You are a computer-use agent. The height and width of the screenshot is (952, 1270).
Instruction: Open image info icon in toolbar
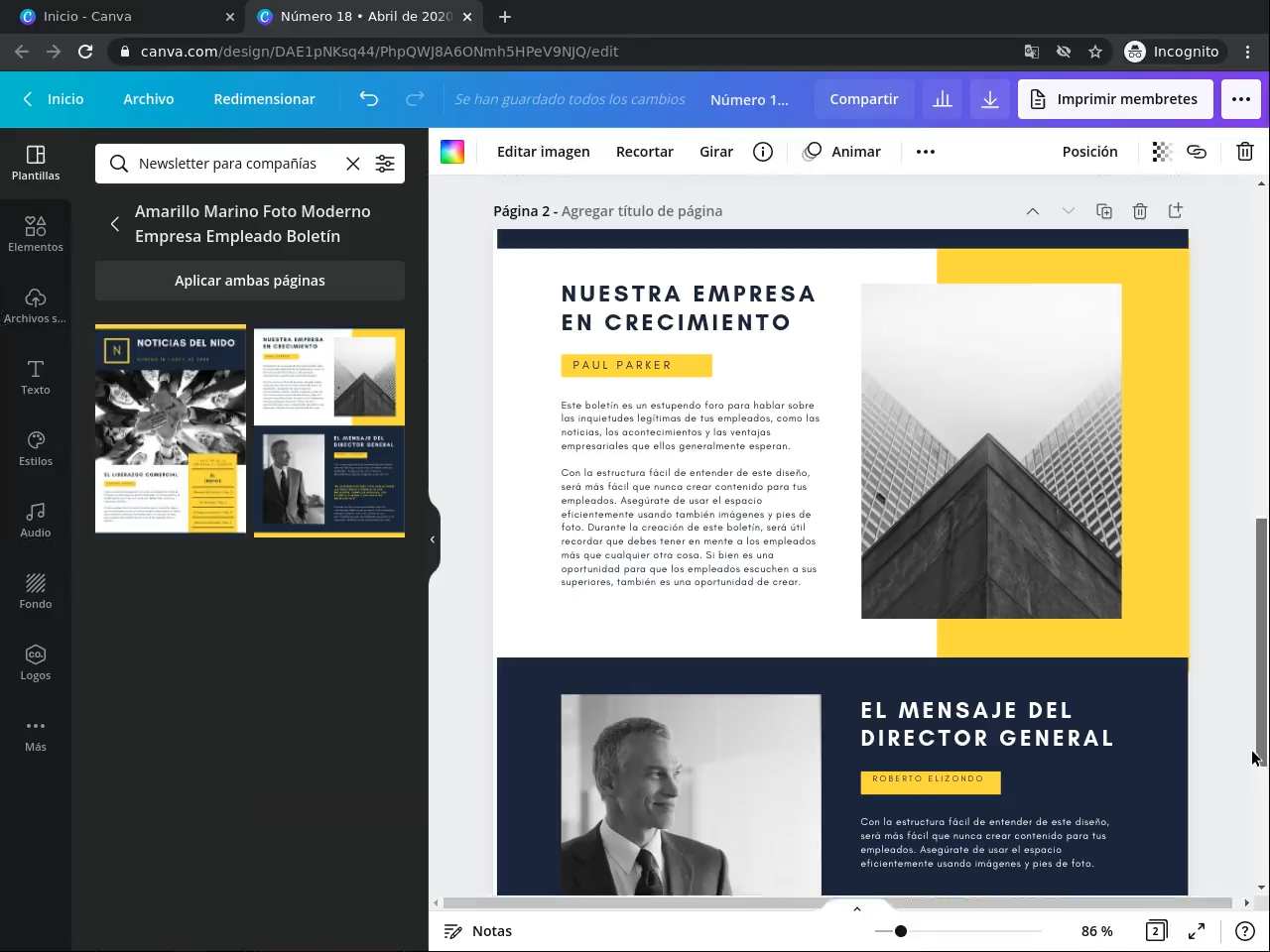763,152
